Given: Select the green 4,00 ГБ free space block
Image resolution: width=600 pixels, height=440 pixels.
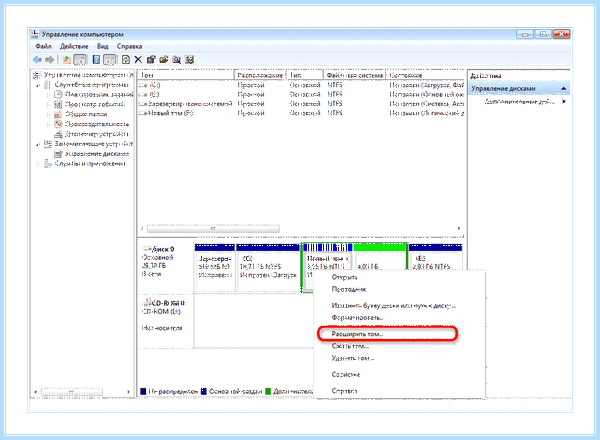Looking at the screenshot, I should (380, 258).
